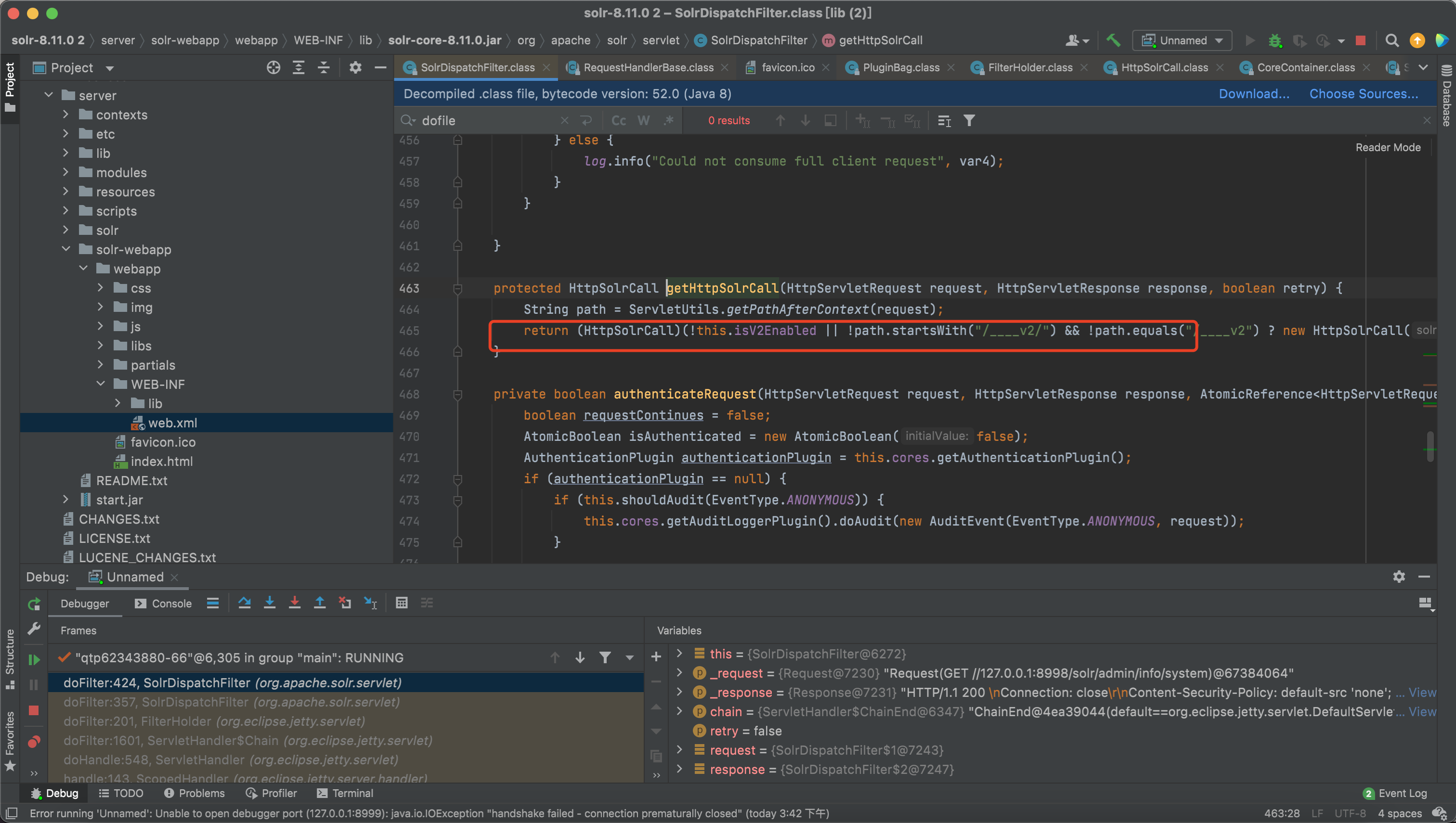Toggle Favorites tool window on left stripe
This screenshot has height=823, width=1456.
(10, 741)
